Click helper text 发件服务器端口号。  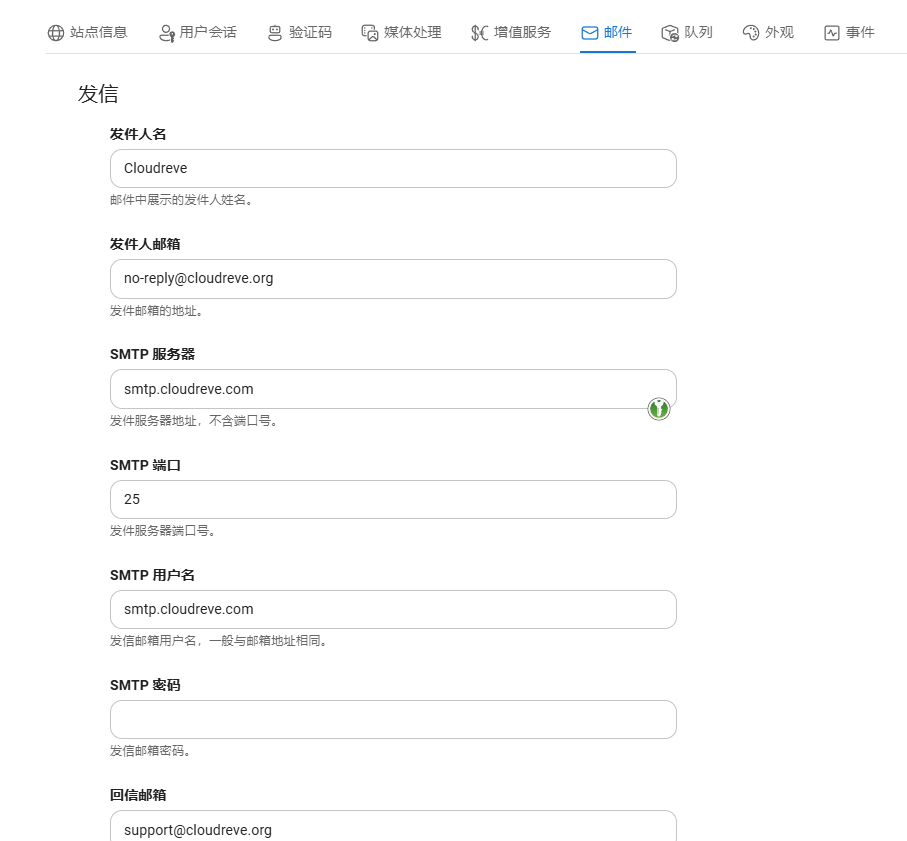tap(163, 530)
